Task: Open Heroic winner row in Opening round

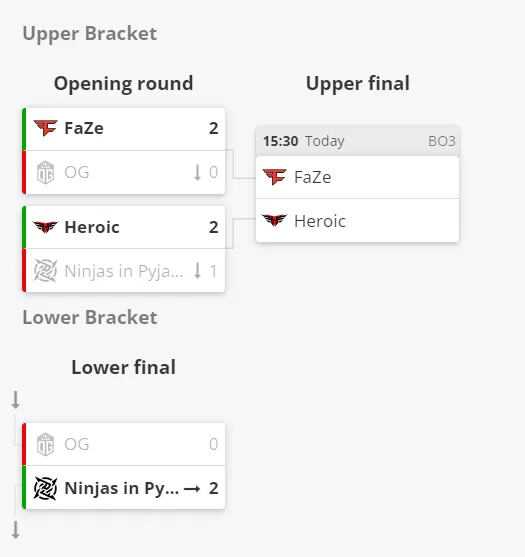Action: click(124, 227)
